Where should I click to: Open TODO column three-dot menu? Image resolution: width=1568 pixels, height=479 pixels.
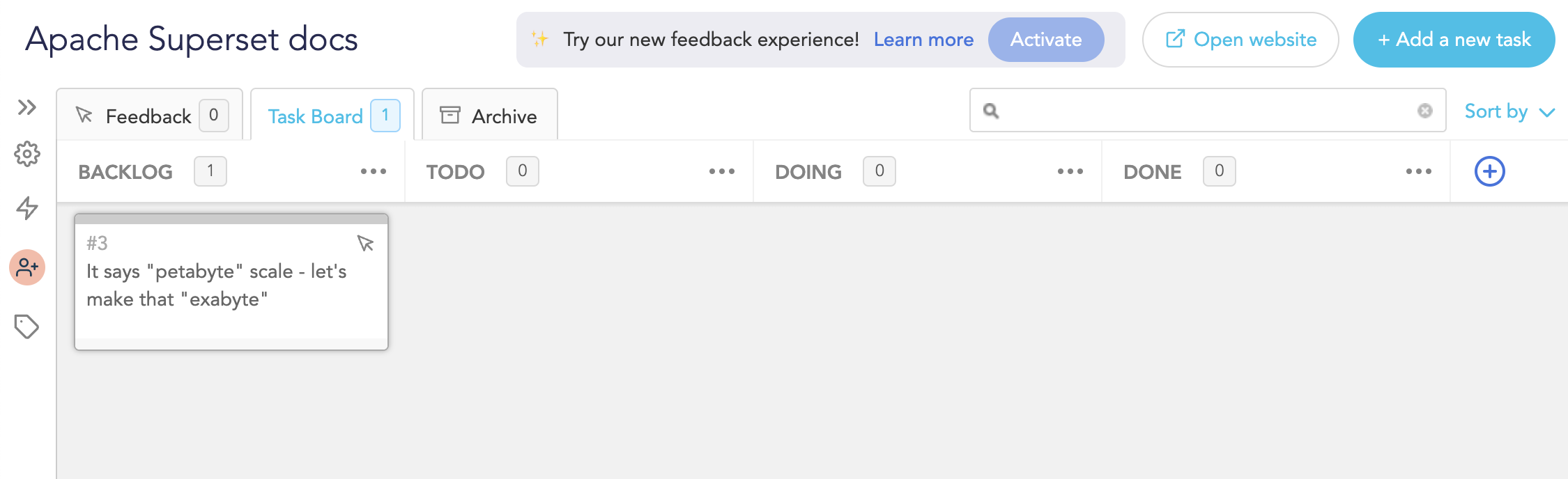[x=721, y=171]
